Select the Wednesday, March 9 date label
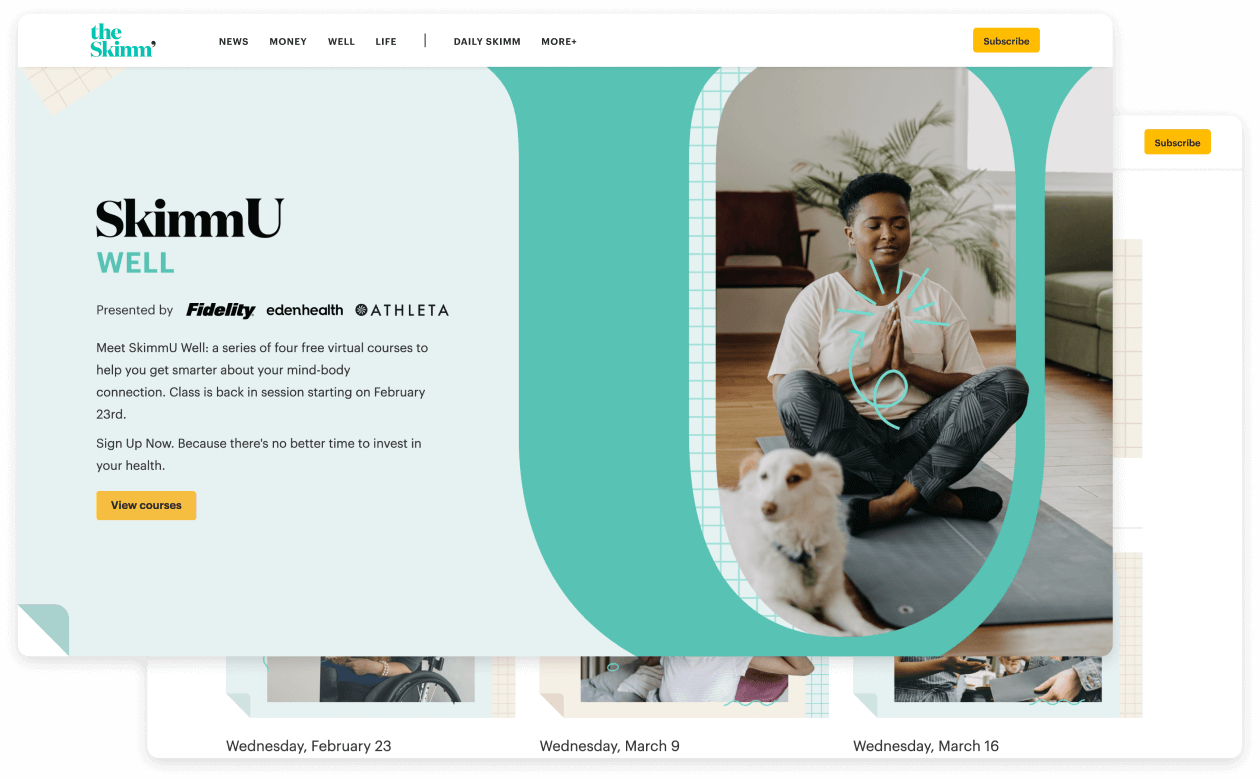 click(x=611, y=746)
